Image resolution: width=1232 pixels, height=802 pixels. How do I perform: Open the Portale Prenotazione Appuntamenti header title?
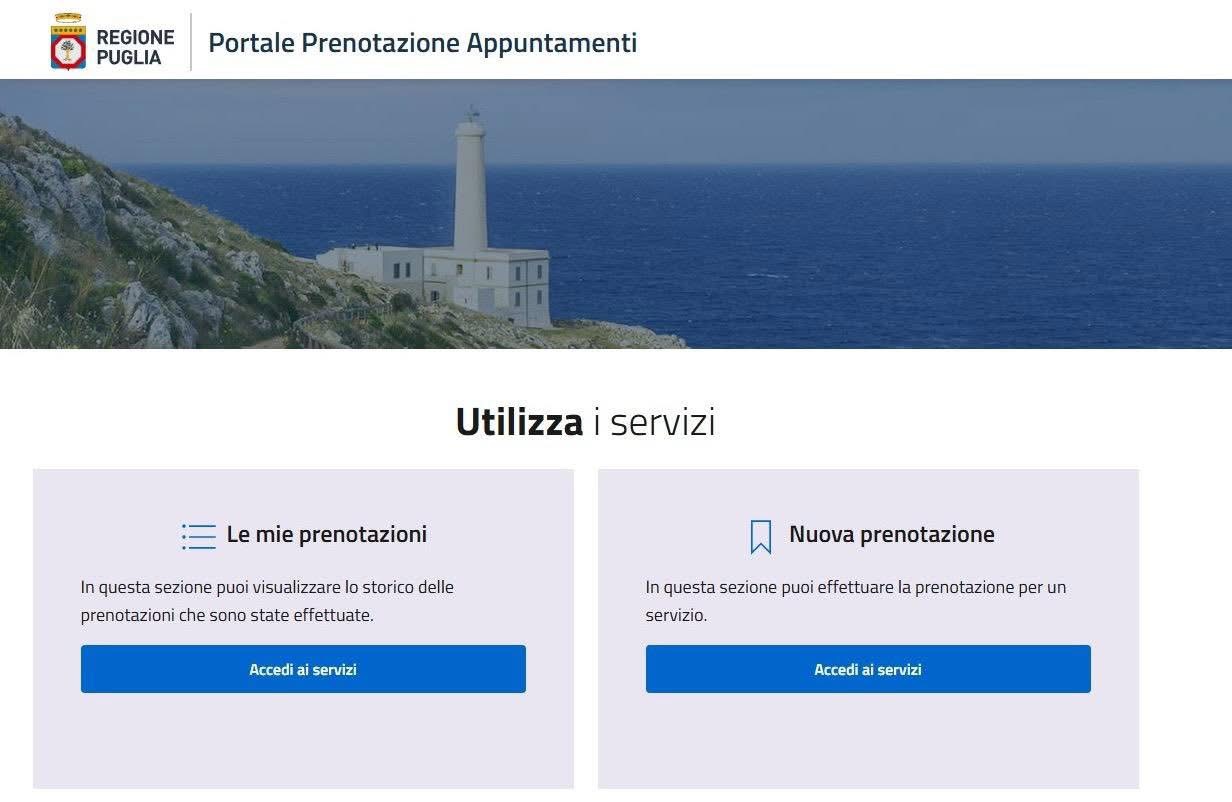(422, 43)
